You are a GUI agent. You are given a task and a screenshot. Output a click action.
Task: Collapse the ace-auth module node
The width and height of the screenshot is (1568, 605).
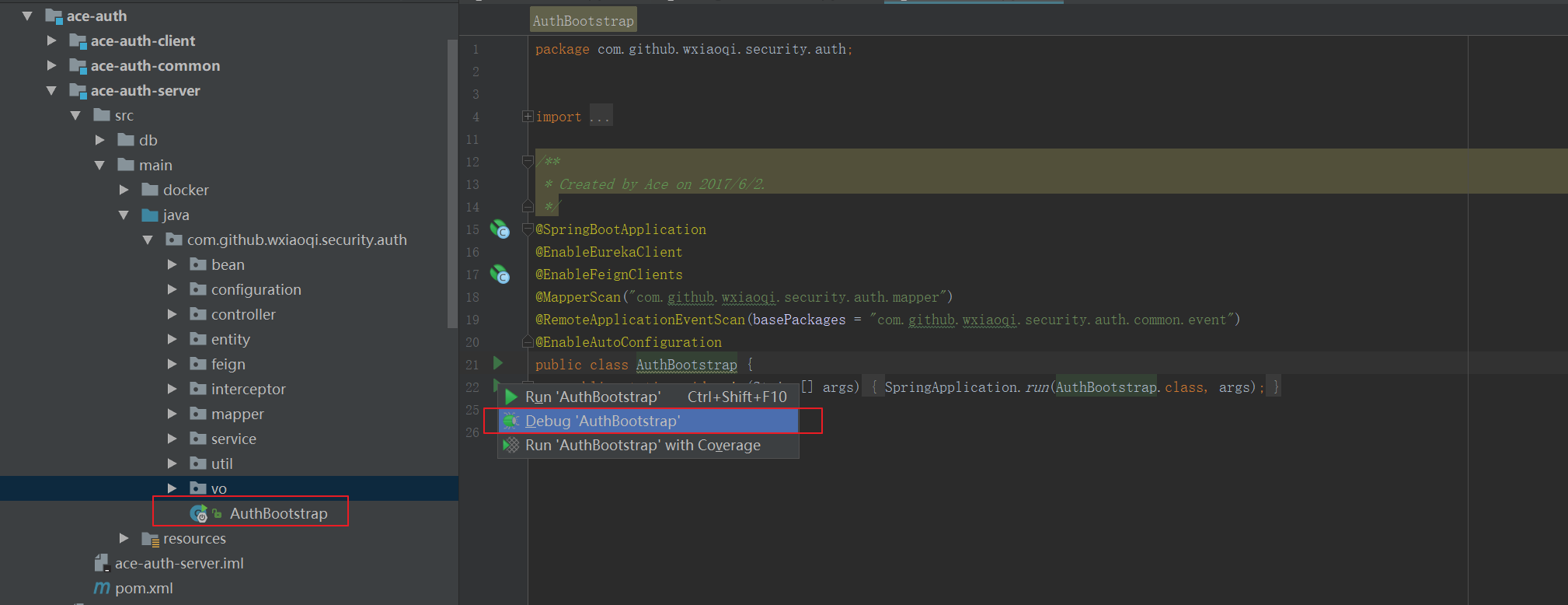click(27, 16)
